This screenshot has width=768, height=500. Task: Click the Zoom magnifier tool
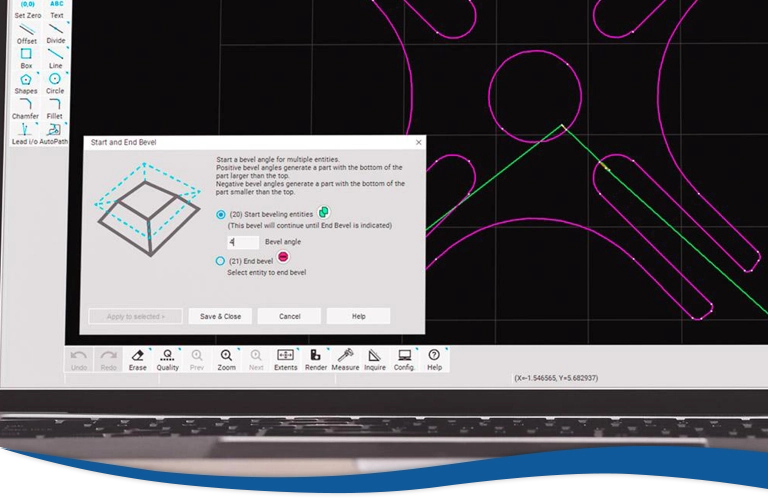click(x=226, y=358)
